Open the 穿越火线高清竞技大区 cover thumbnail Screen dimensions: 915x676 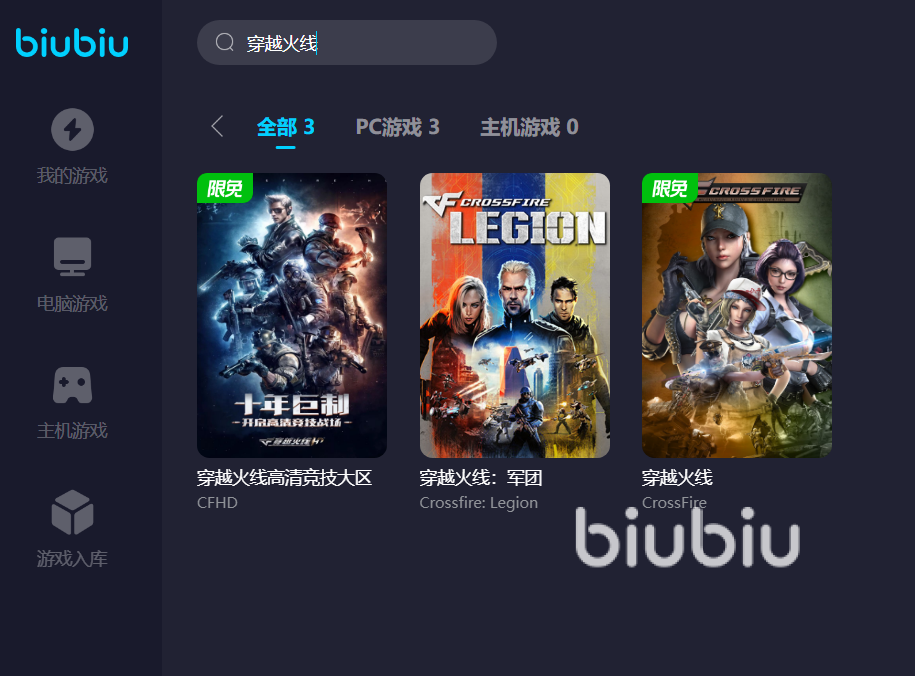coord(292,315)
